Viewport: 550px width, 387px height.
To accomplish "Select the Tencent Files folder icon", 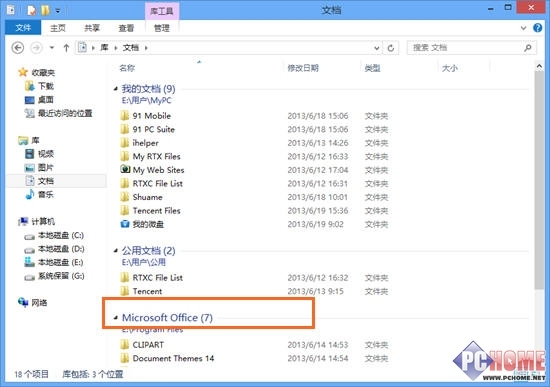I will (x=125, y=211).
